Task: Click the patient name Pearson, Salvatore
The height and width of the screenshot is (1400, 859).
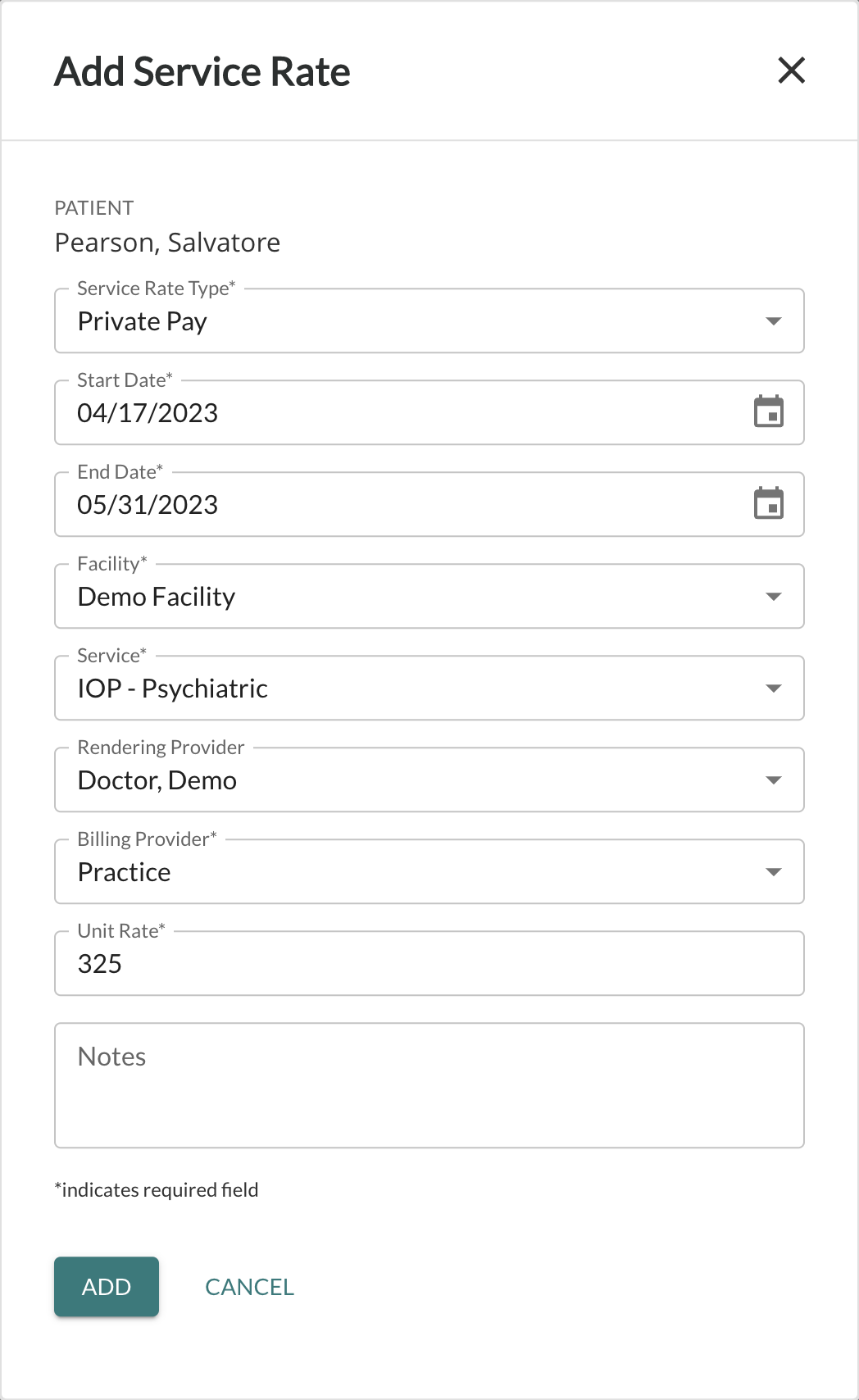Action: click(167, 243)
